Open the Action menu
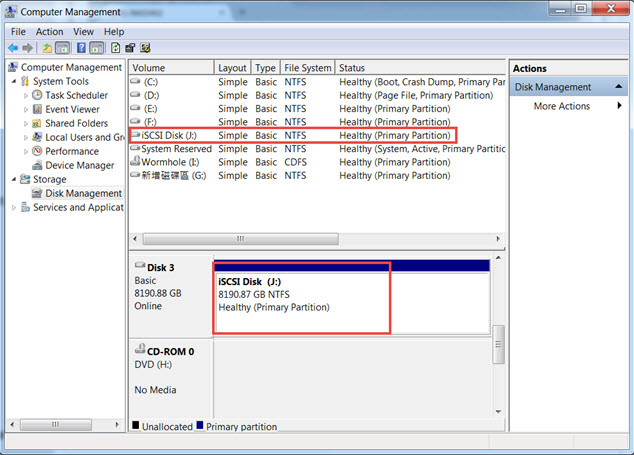The width and height of the screenshot is (634, 455). 49,31
